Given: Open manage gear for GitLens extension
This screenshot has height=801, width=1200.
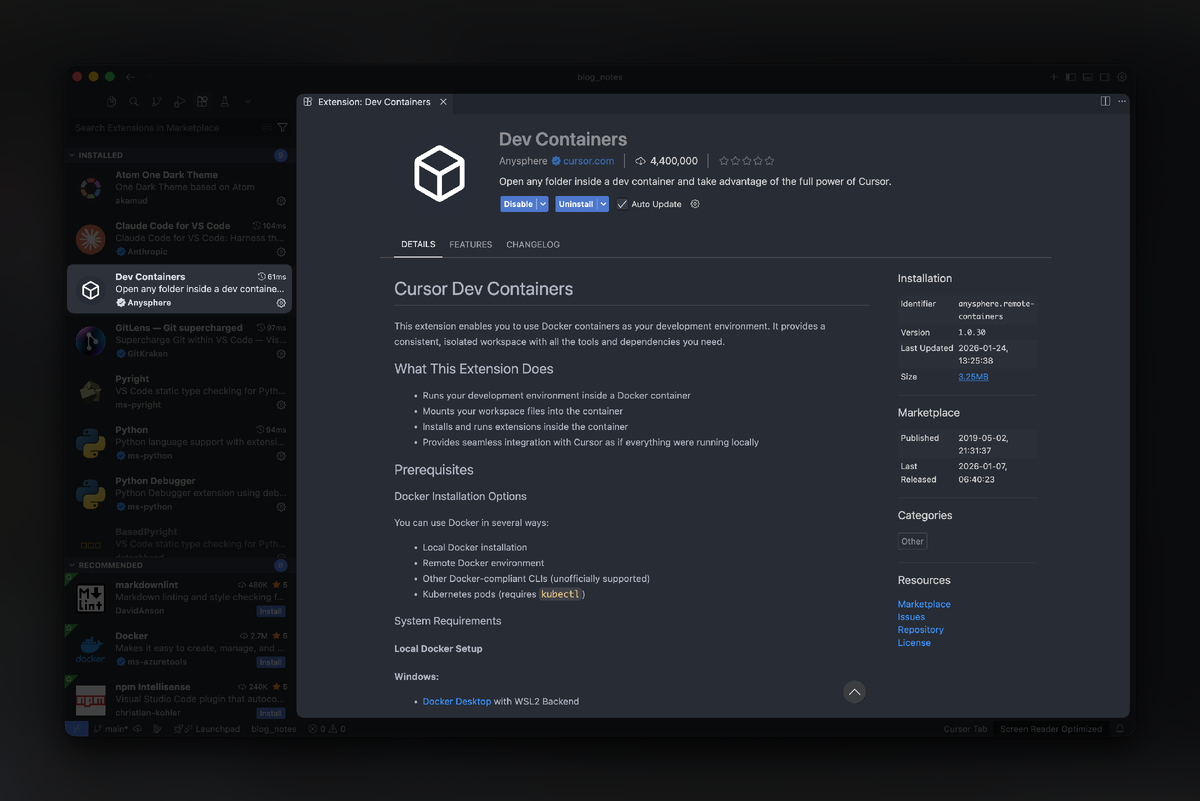Looking at the screenshot, I should pos(281,354).
